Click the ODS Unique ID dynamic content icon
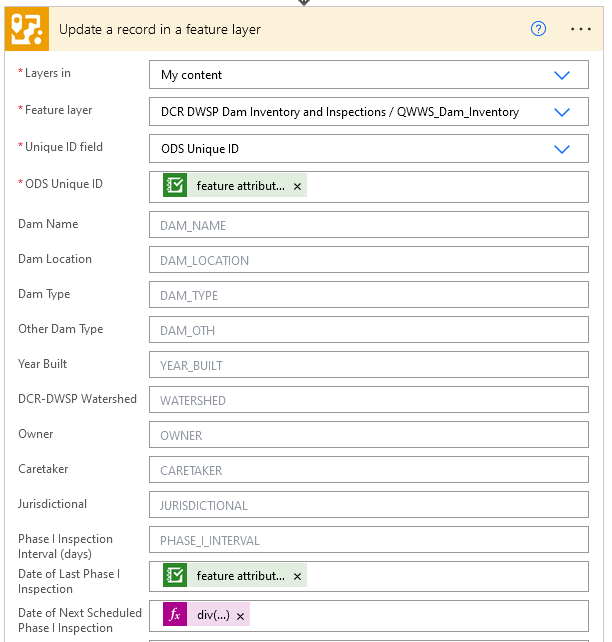 pos(175,185)
